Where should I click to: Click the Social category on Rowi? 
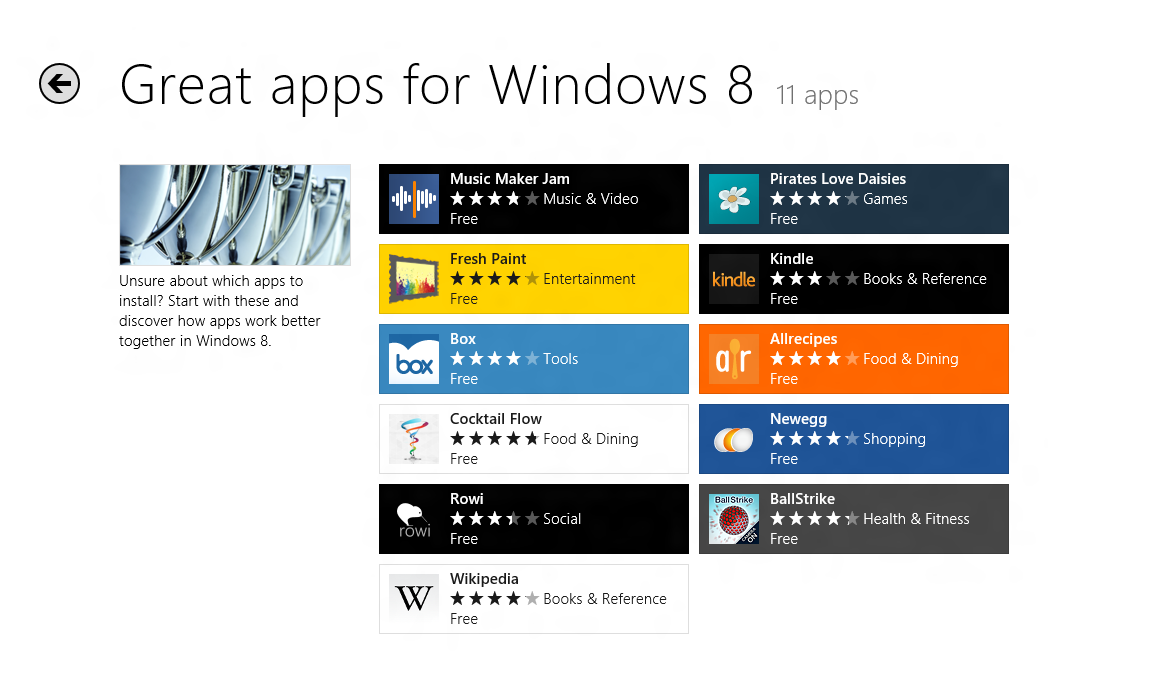[562, 519]
